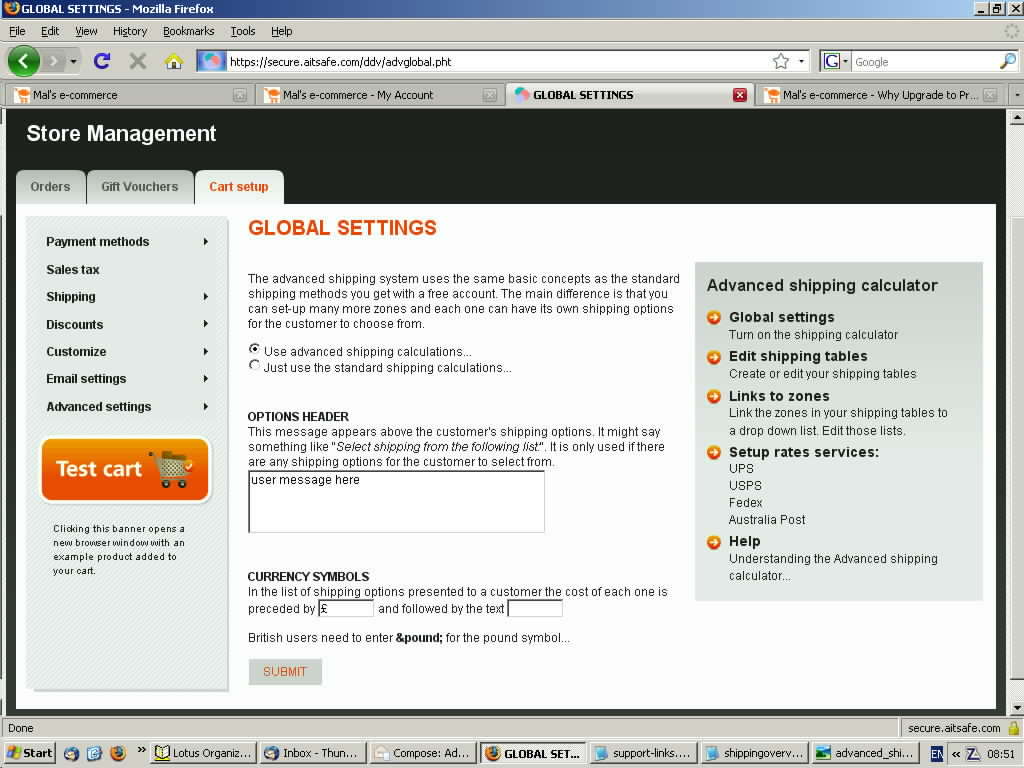Click the followed by the text field
The image size is (1024, 768).
pos(535,609)
